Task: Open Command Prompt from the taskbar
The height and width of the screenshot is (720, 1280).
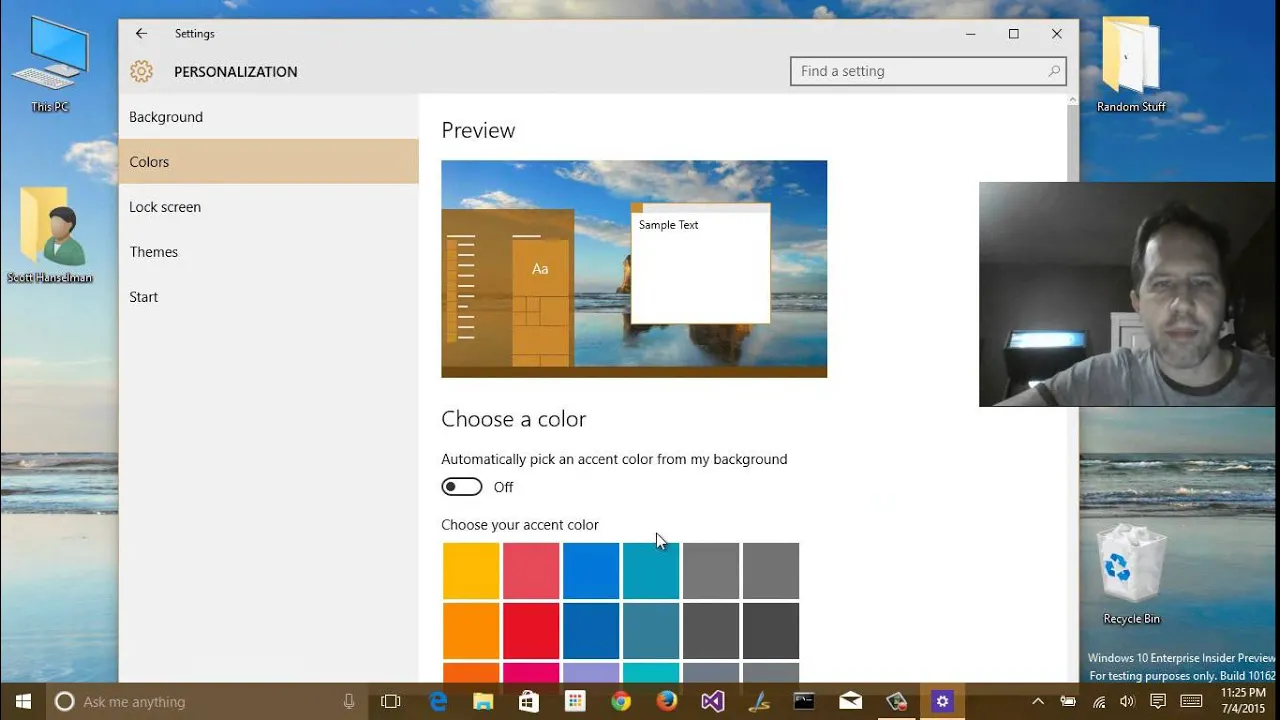Action: 804,702
